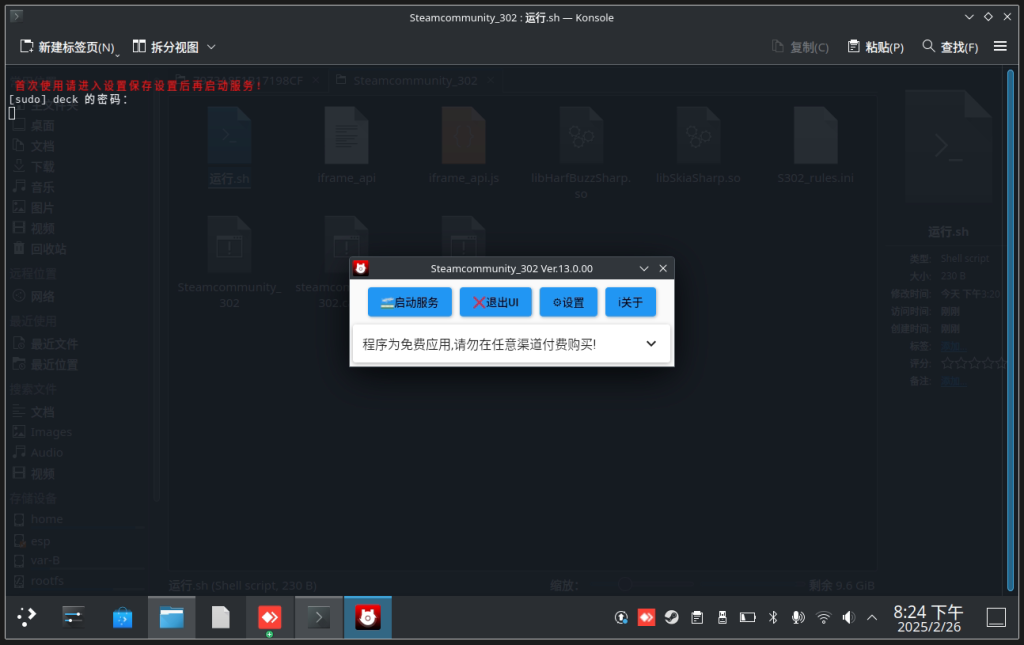1024x645 pixels.
Task: Open AnyDesk from the taskbar
Action: click(x=270, y=617)
